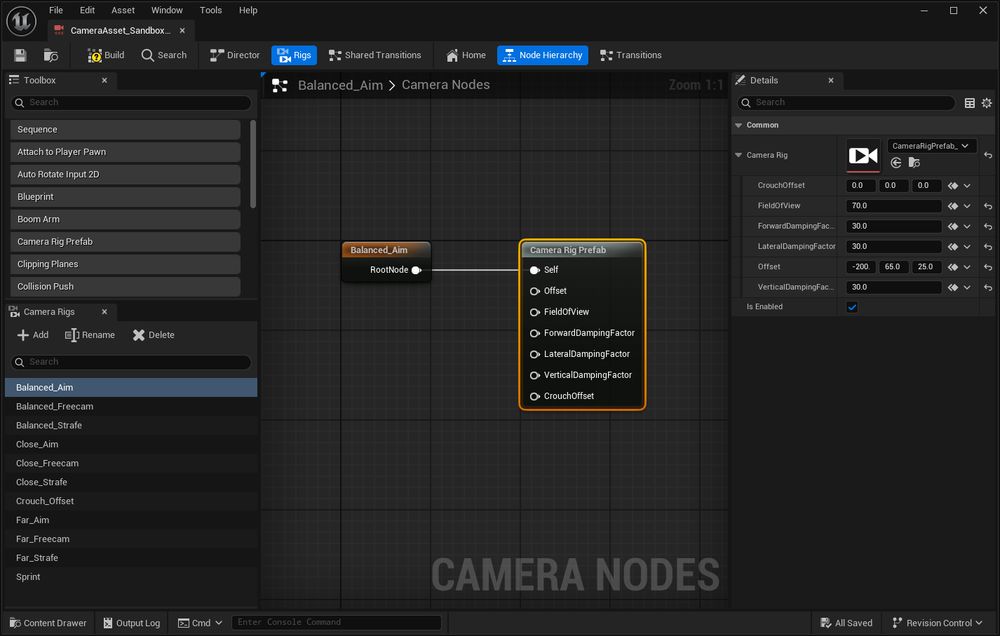The image size is (1000, 636).
Task: Reset ForwardDampingFactor to its default
Action: click(988, 226)
